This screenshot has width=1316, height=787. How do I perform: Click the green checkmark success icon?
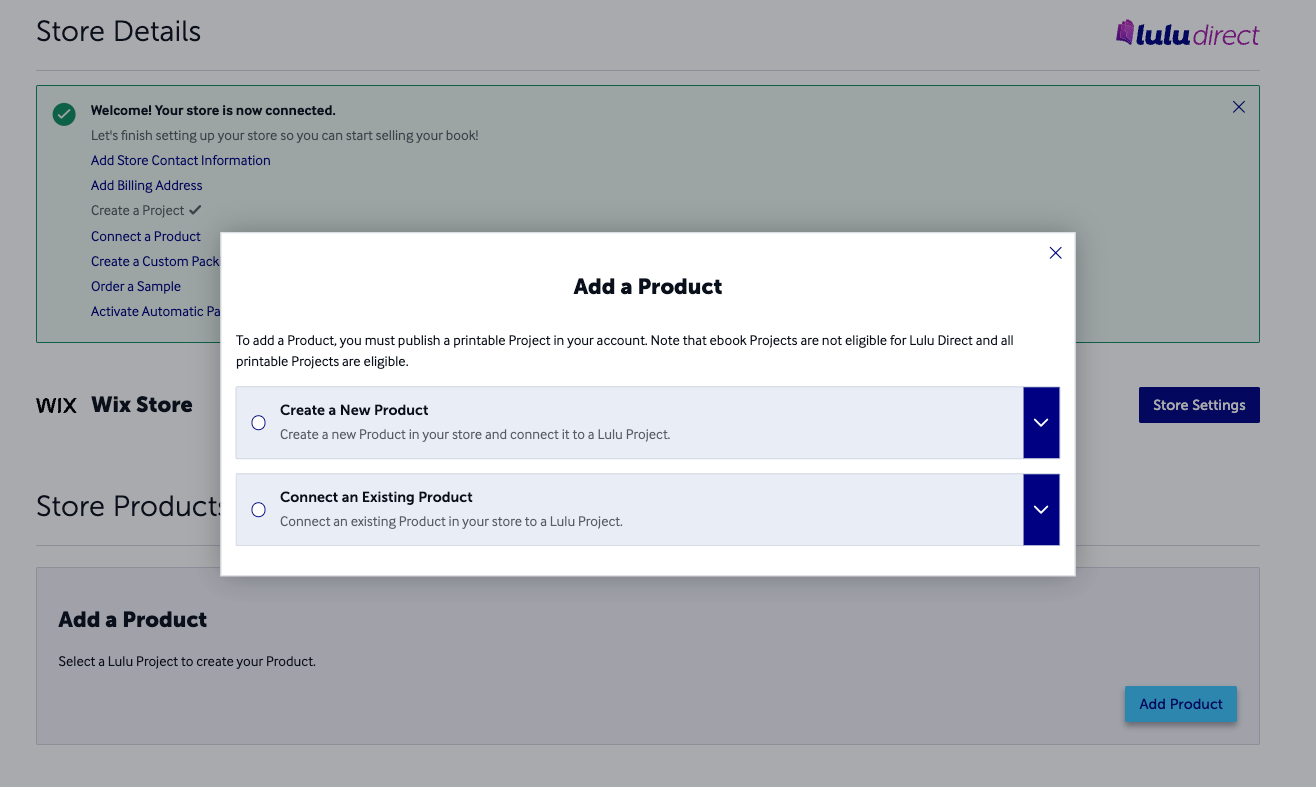[63, 114]
